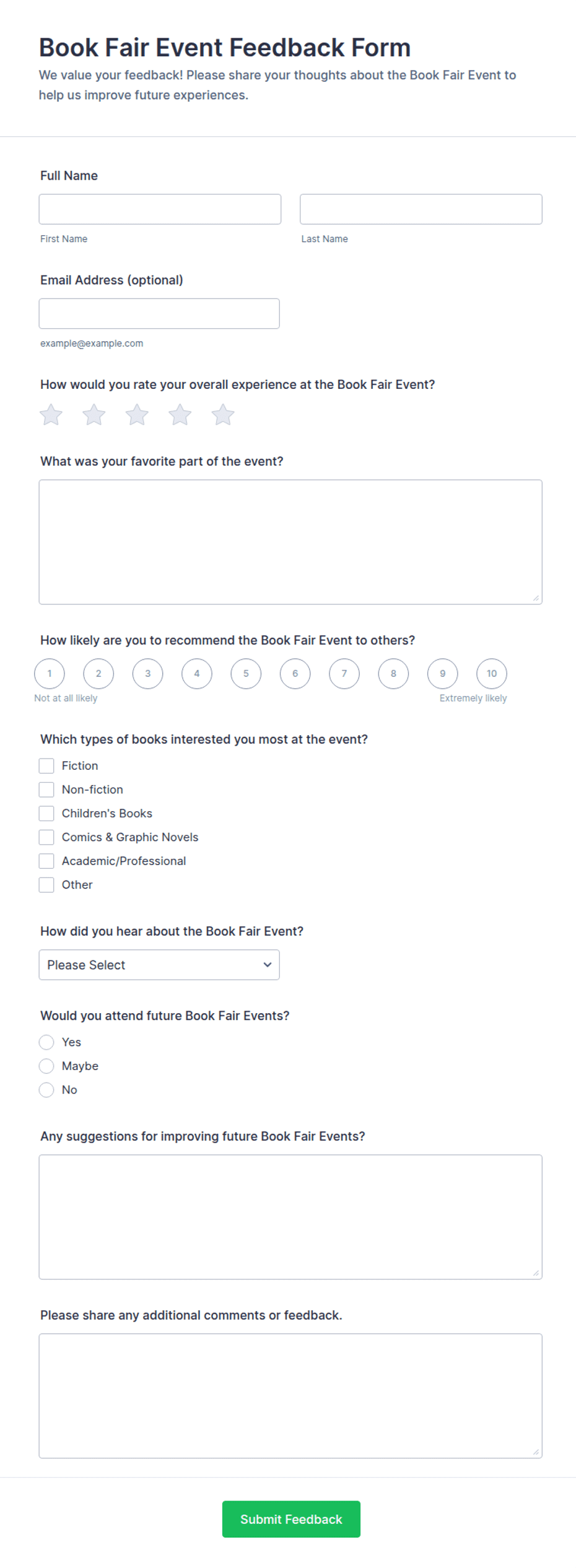The image size is (576, 1568).
Task: Select recommendation score 10
Action: tap(492, 674)
